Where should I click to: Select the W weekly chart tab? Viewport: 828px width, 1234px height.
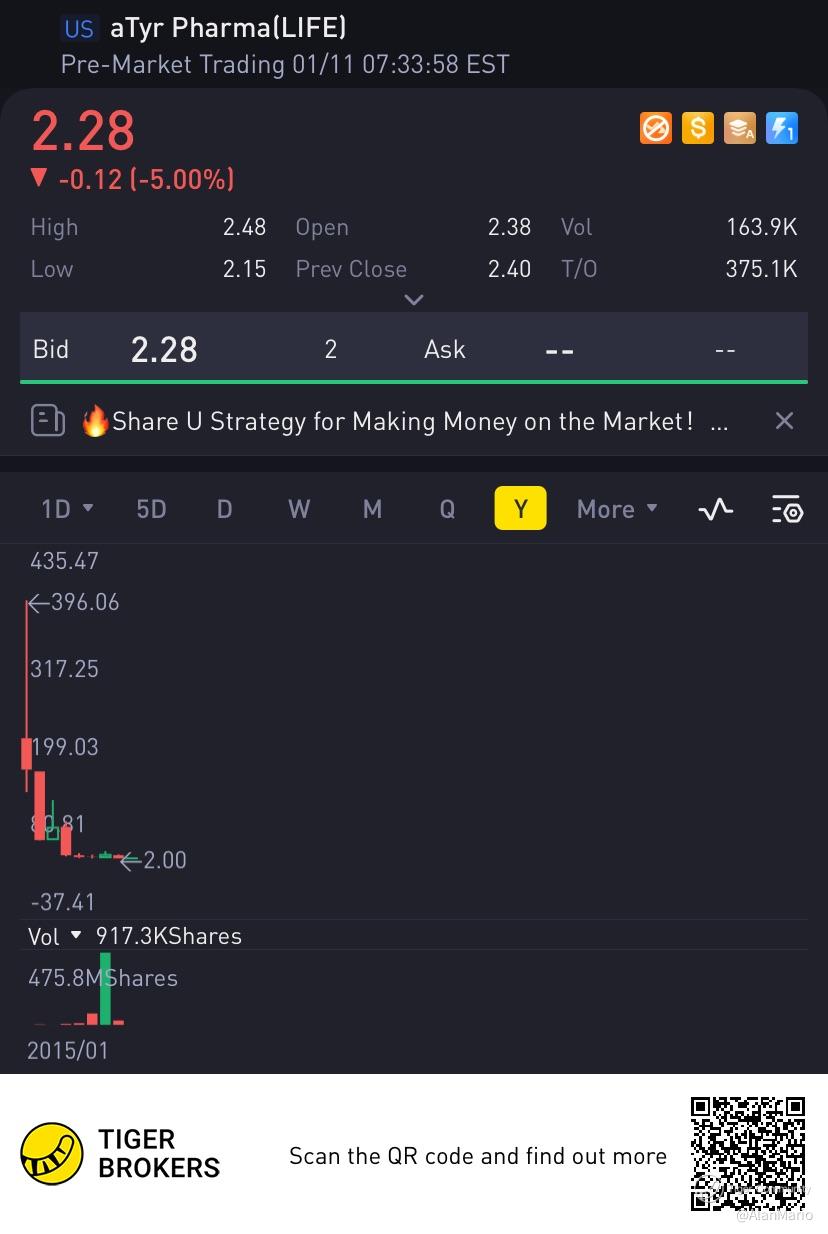[x=299, y=509]
